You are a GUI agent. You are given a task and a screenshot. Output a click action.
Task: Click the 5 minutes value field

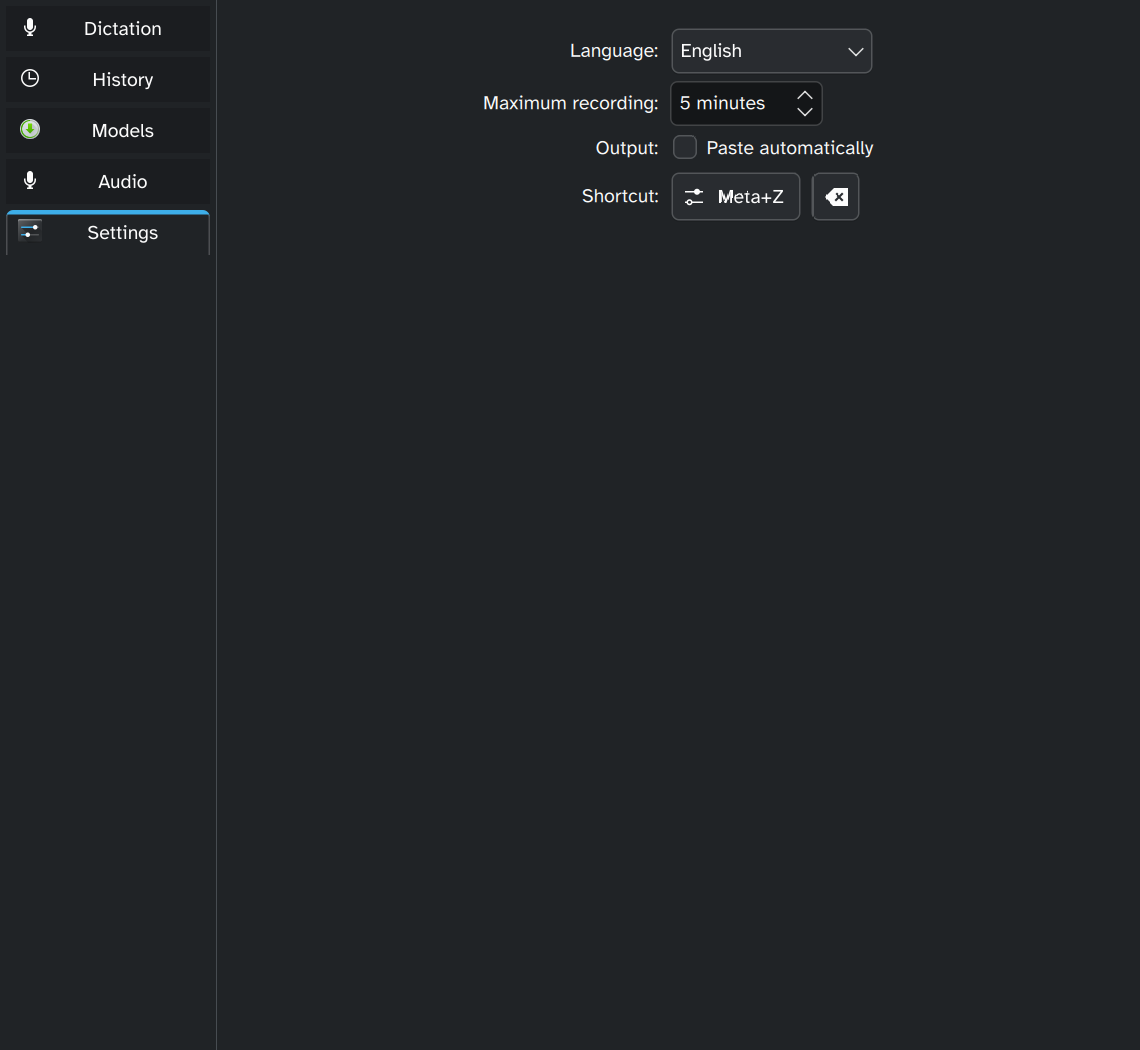(746, 103)
